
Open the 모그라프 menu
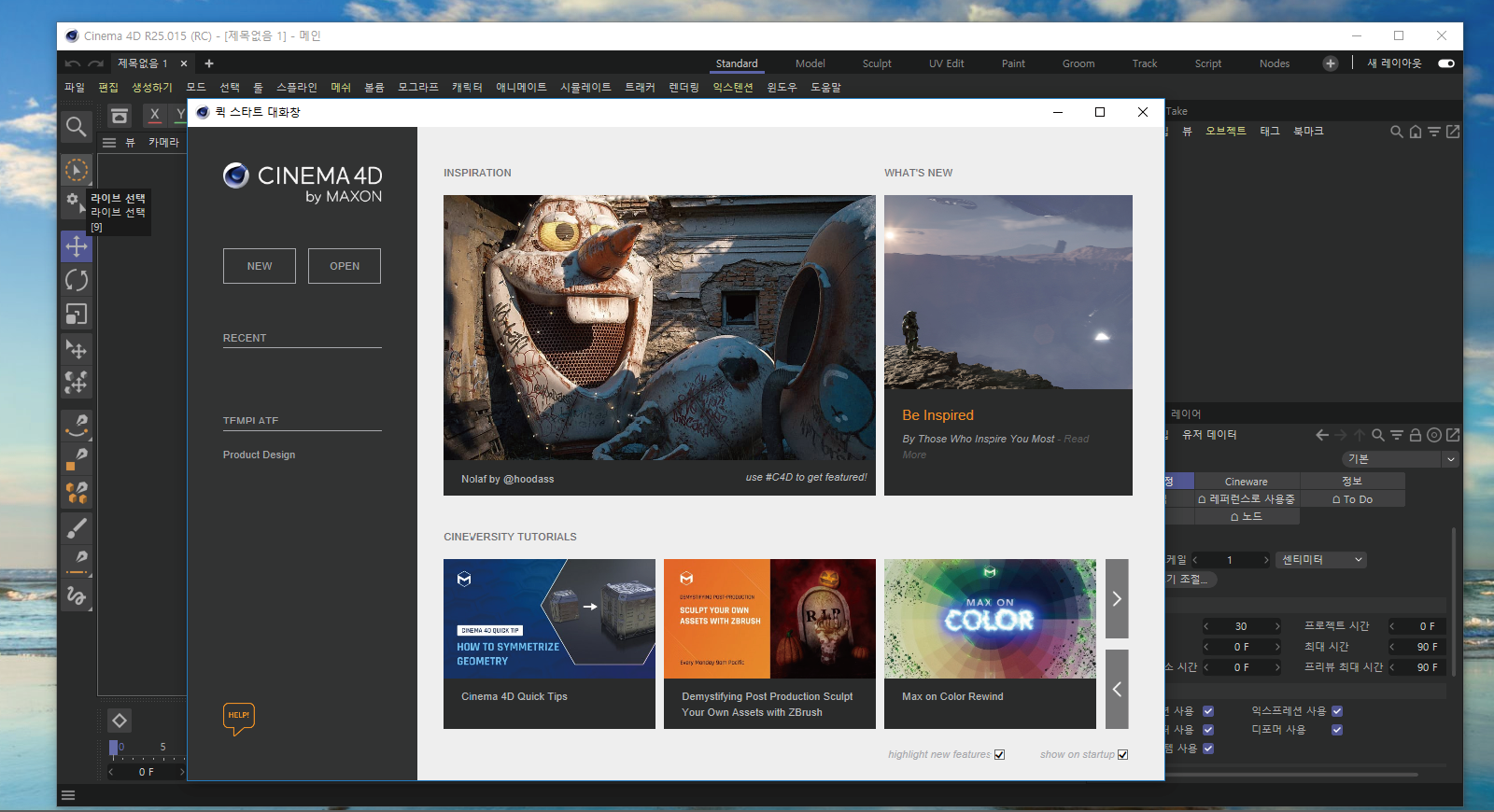(418, 88)
